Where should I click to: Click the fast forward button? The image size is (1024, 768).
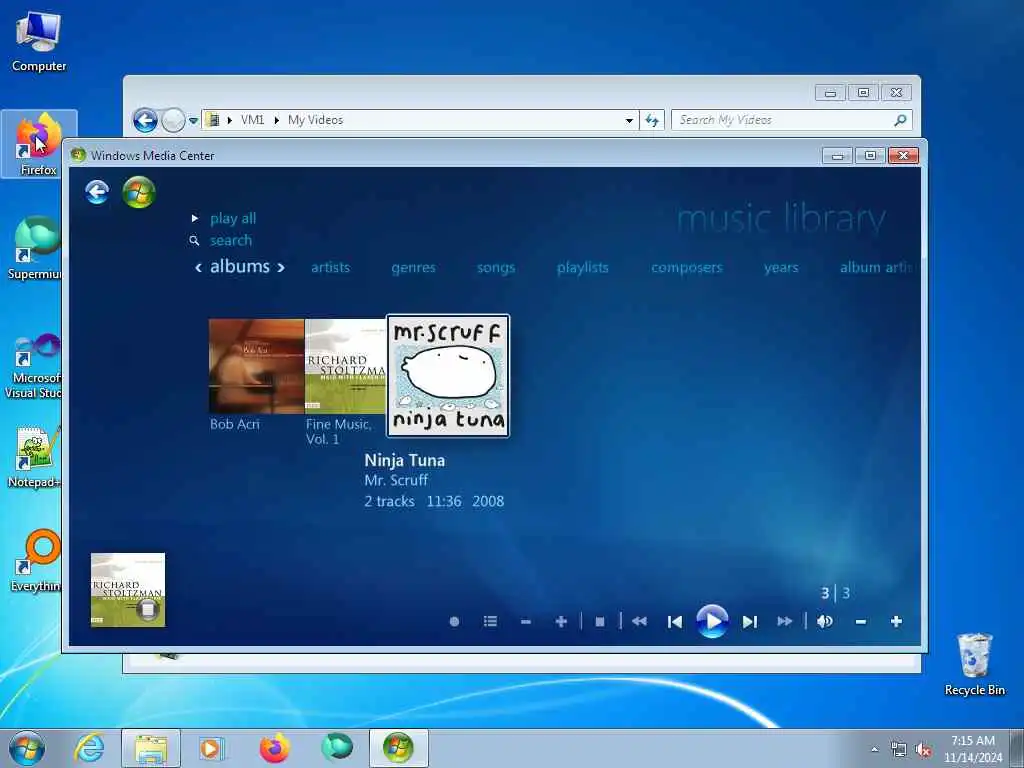(x=784, y=621)
